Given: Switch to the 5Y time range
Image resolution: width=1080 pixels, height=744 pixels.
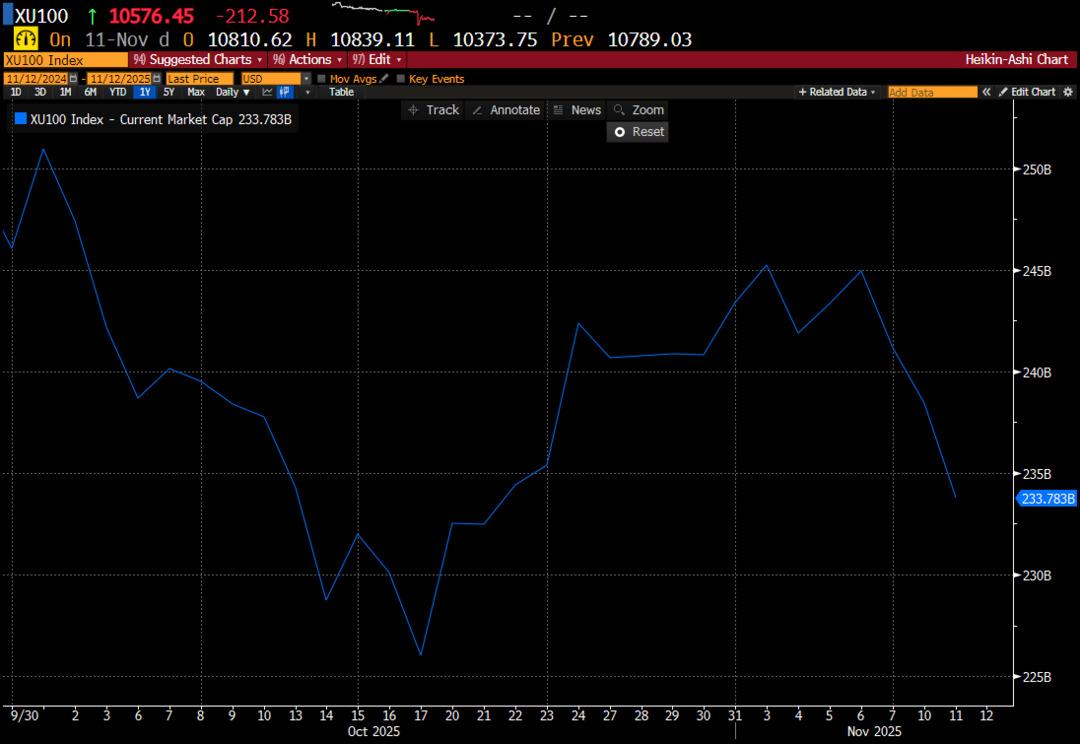Looking at the screenshot, I should pyautogui.click(x=168, y=92).
